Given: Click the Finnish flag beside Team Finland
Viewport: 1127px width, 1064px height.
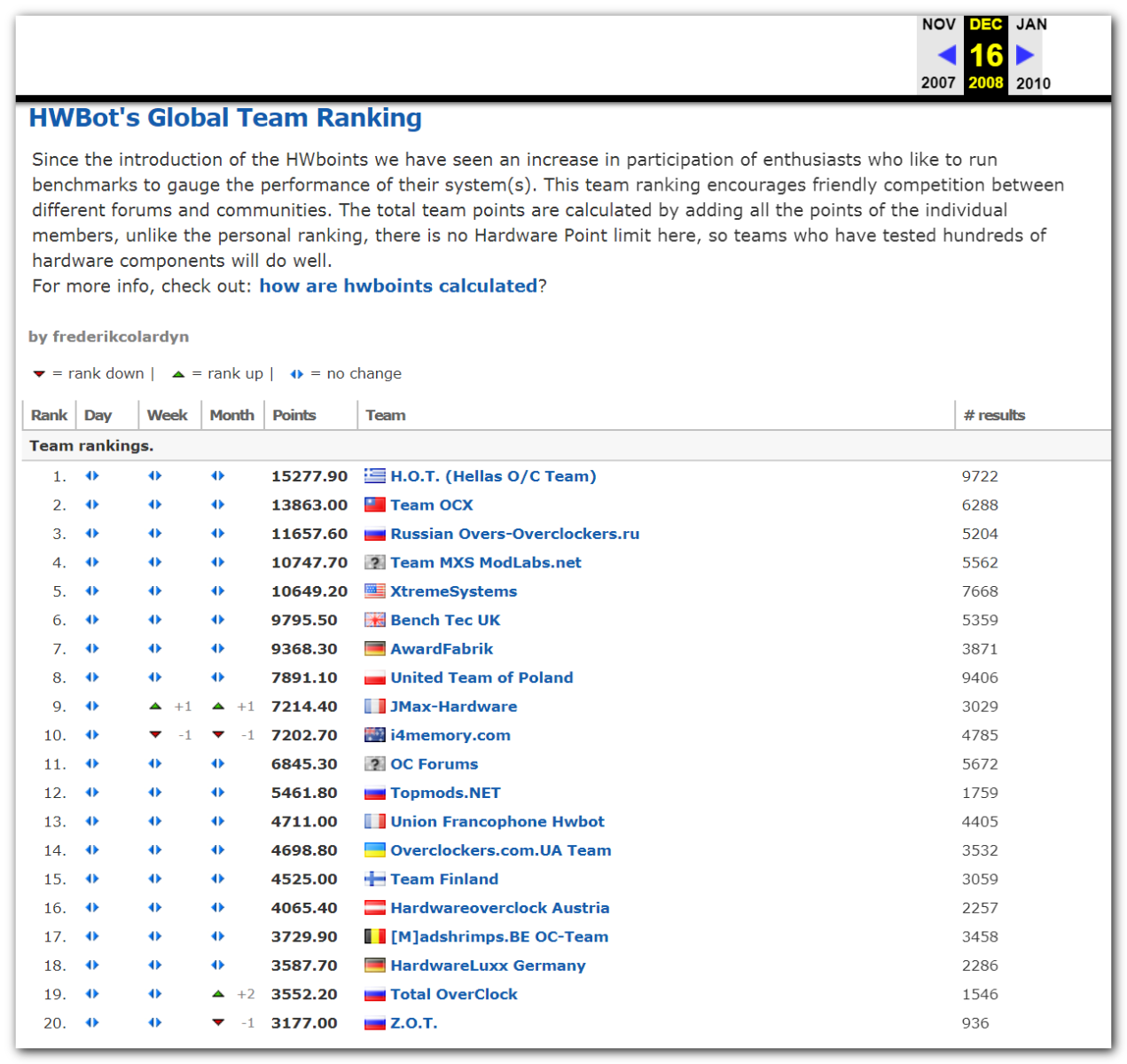Looking at the screenshot, I should (375, 879).
